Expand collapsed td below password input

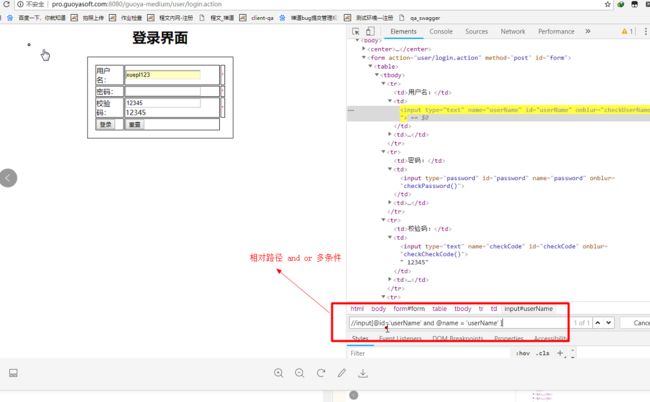click(390, 203)
